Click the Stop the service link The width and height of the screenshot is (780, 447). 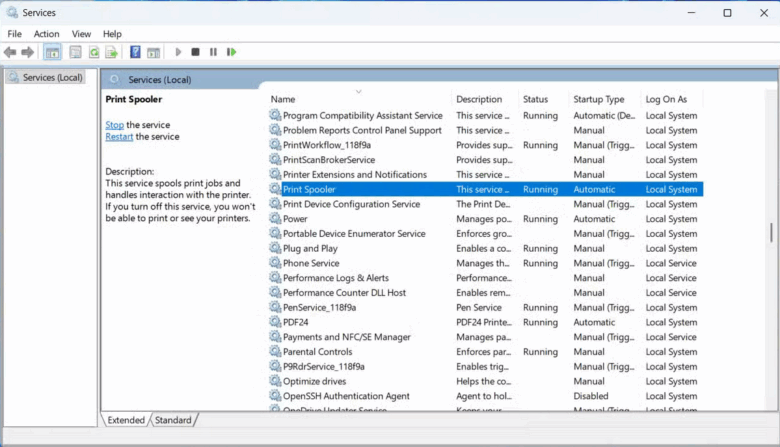114,125
